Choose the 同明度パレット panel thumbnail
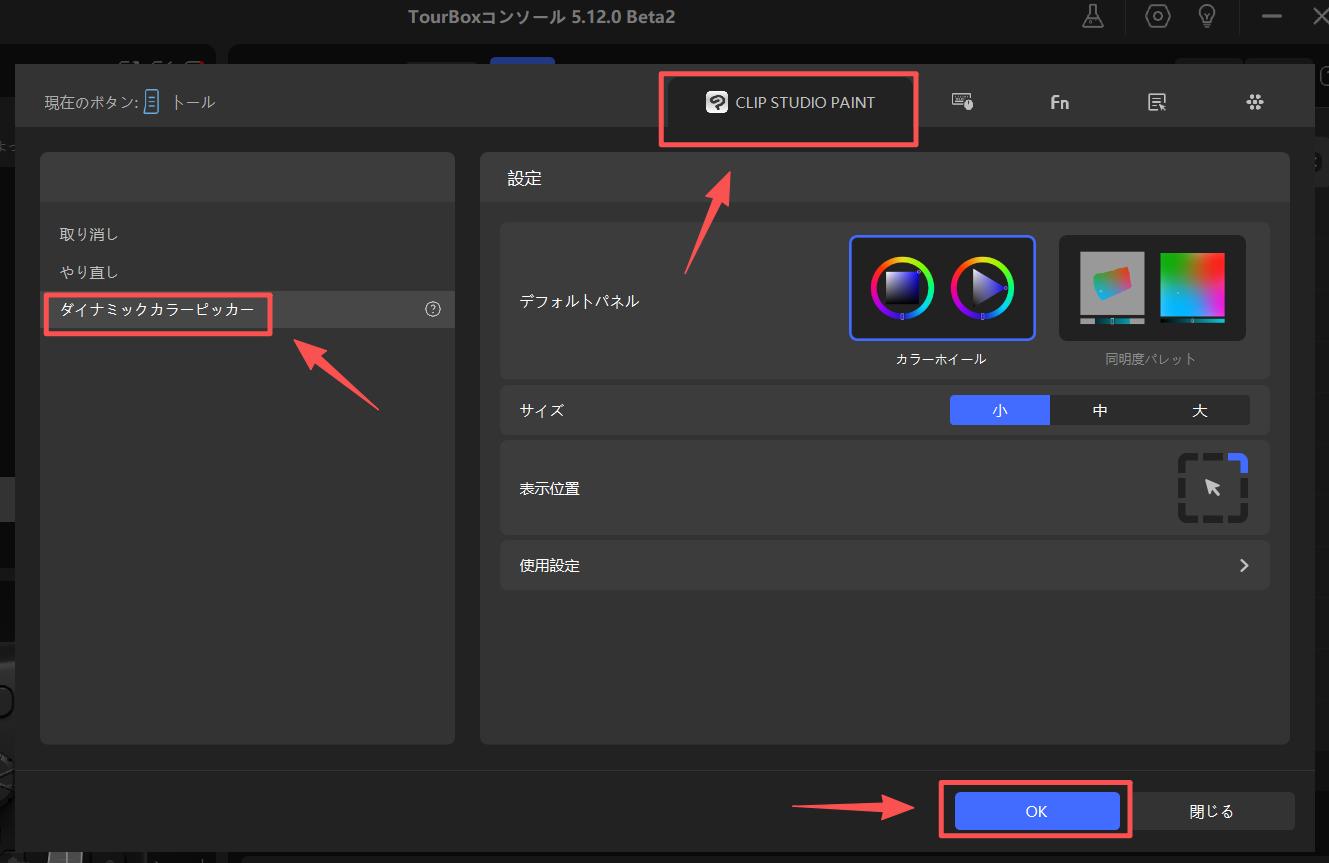This screenshot has width=1329, height=863. 1152,288
